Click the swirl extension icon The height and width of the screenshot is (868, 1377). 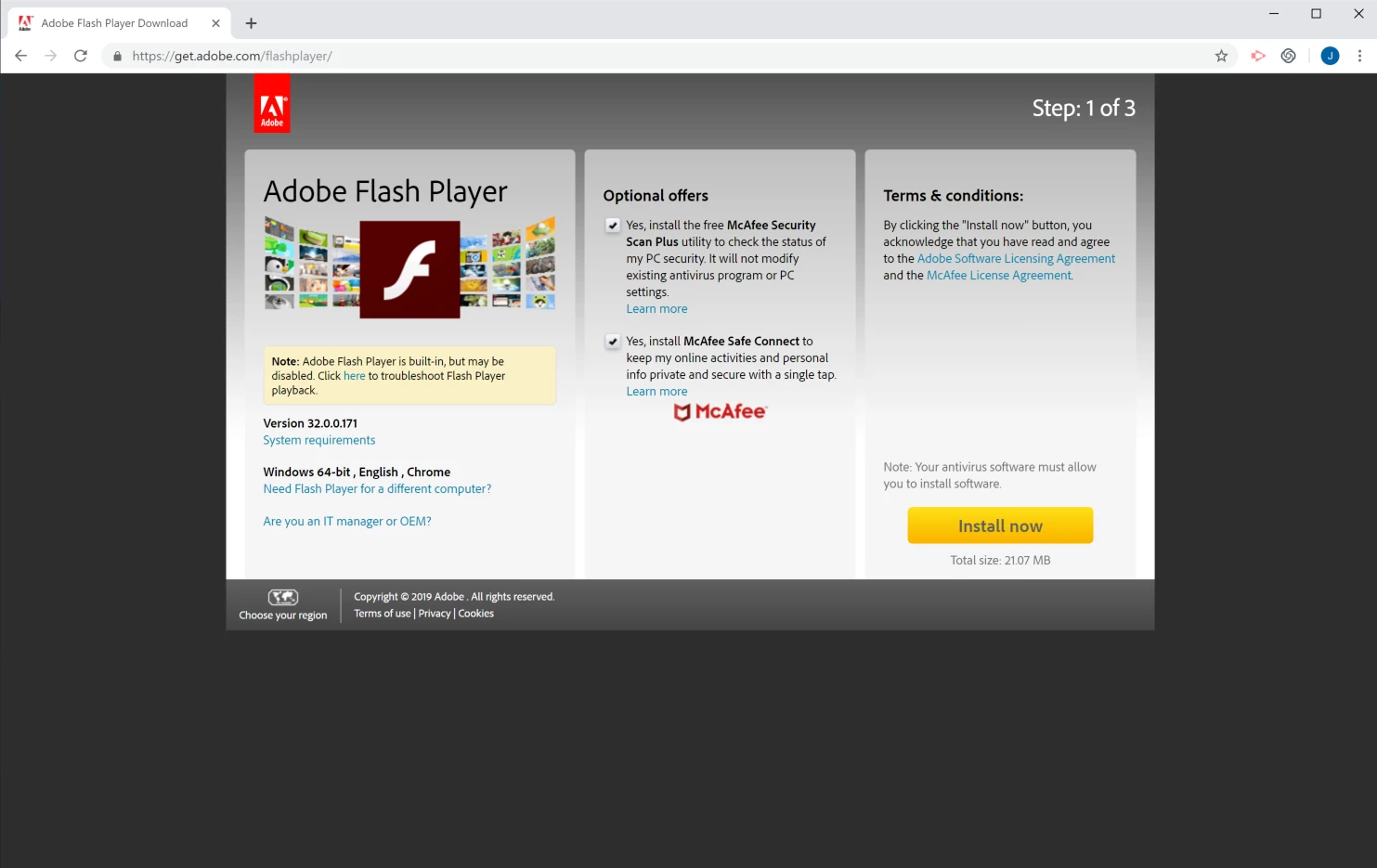click(x=1288, y=56)
